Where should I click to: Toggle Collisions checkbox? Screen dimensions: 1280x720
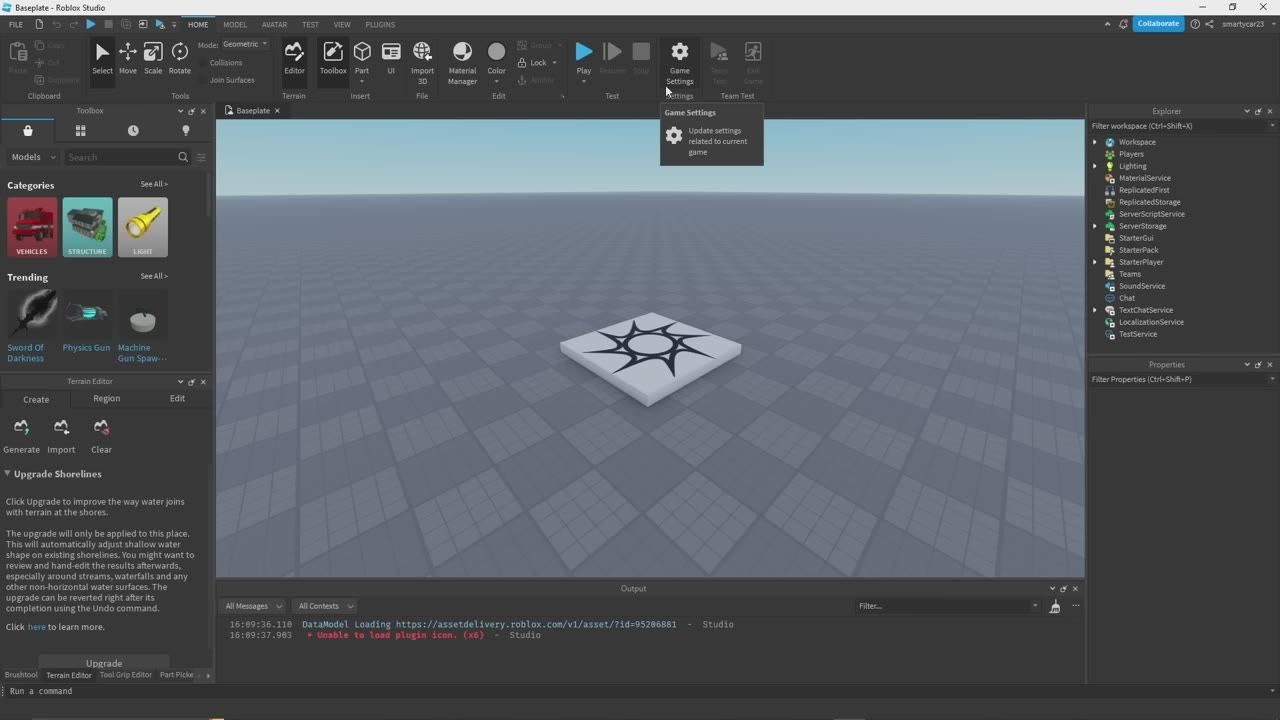coord(219,62)
